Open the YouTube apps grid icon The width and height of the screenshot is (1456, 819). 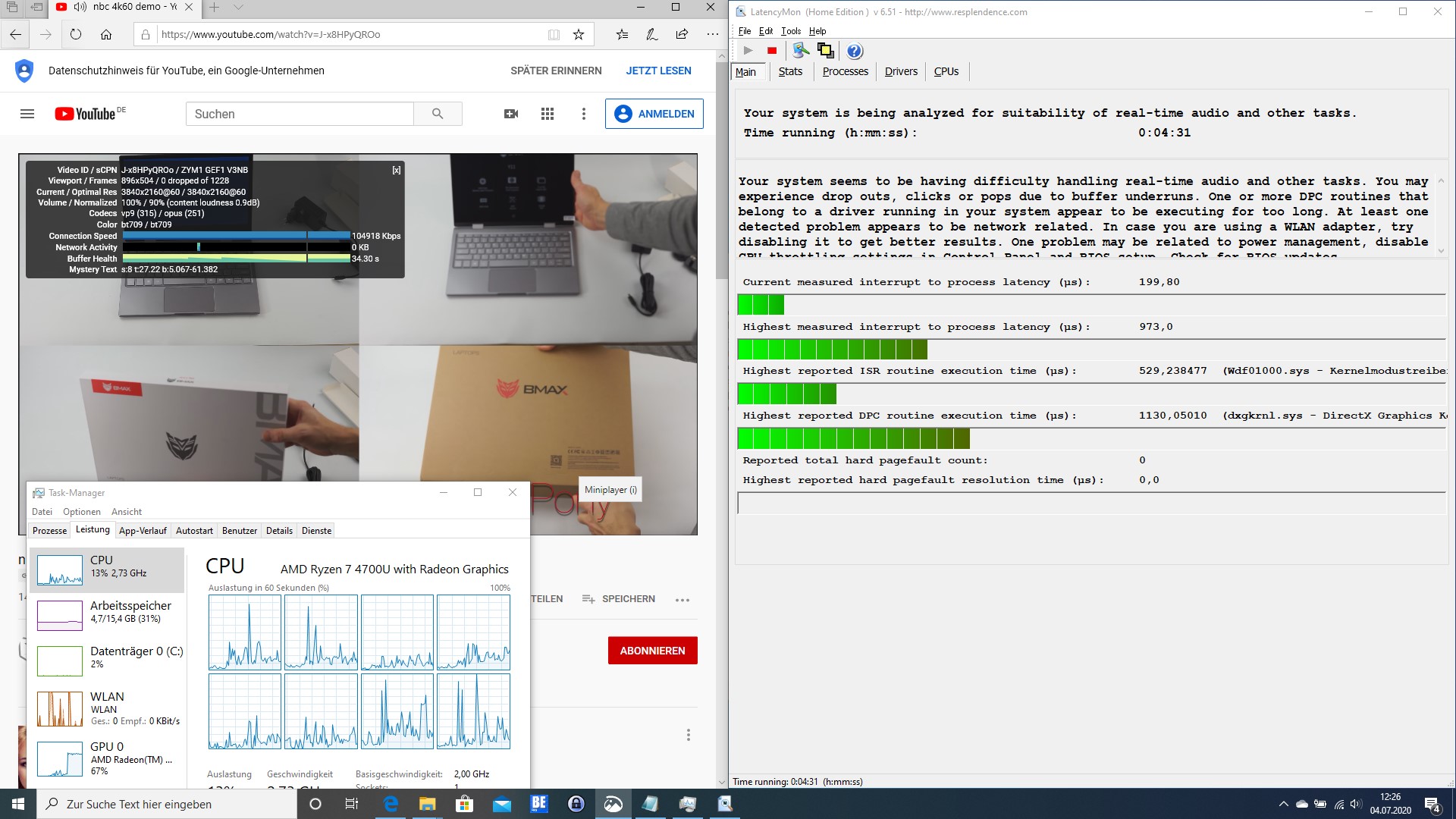(x=548, y=114)
